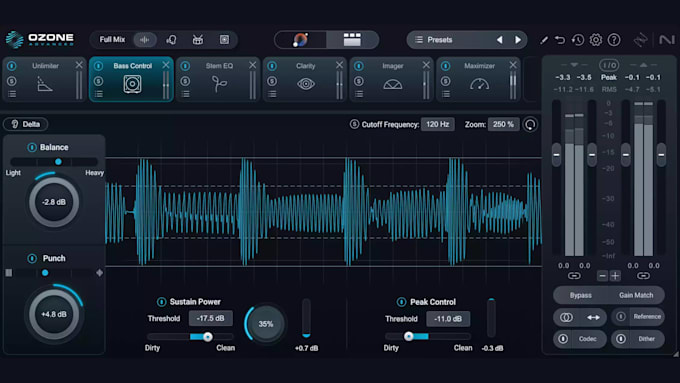Screen dimensions: 680x383
Task: Disable the Sustain Power section
Action: click(x=161, y=301)
